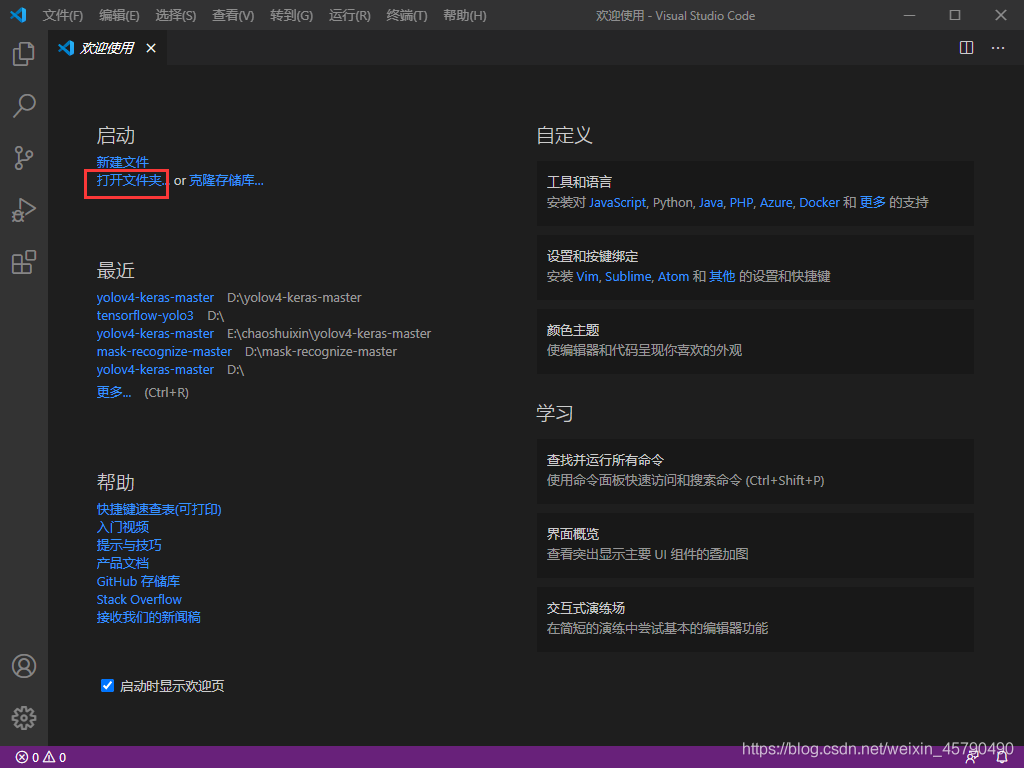Select the 欢迎使用 editor tab
Image resolution: width=1024 pixels, height=768 pixels.
(x=106, y=48)
